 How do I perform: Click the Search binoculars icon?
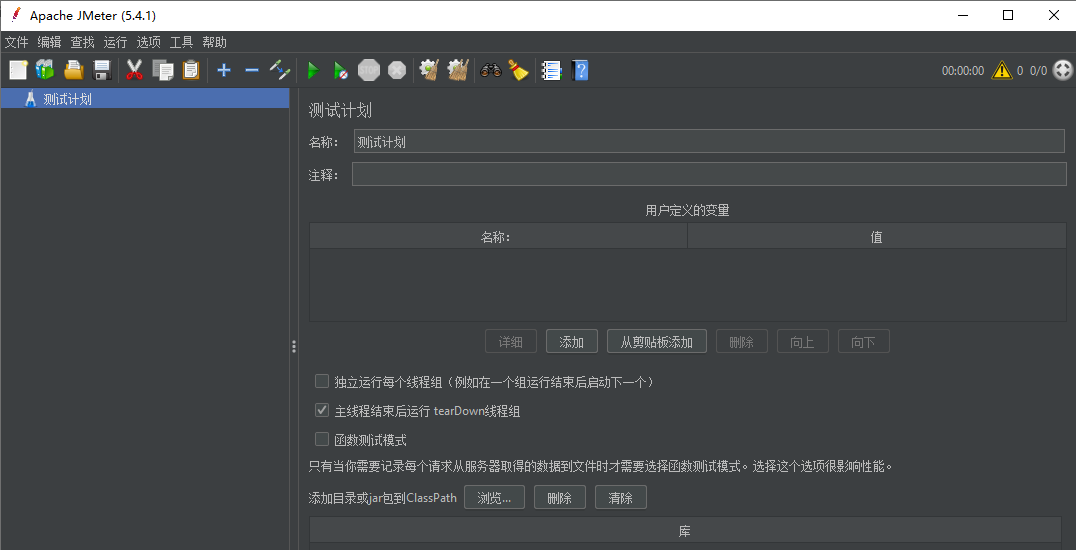tap(491, 70)
